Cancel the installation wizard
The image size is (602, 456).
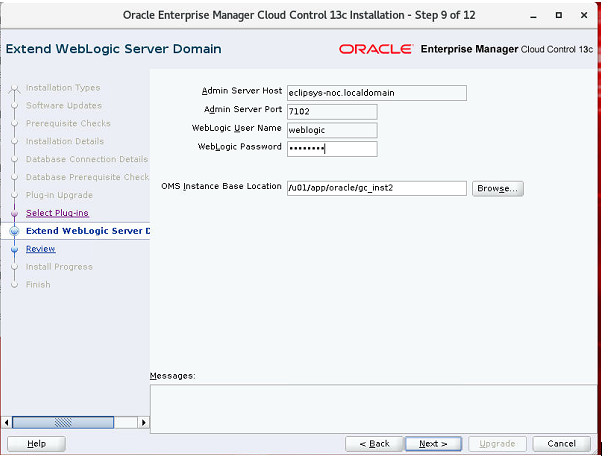tap(561, 443)
